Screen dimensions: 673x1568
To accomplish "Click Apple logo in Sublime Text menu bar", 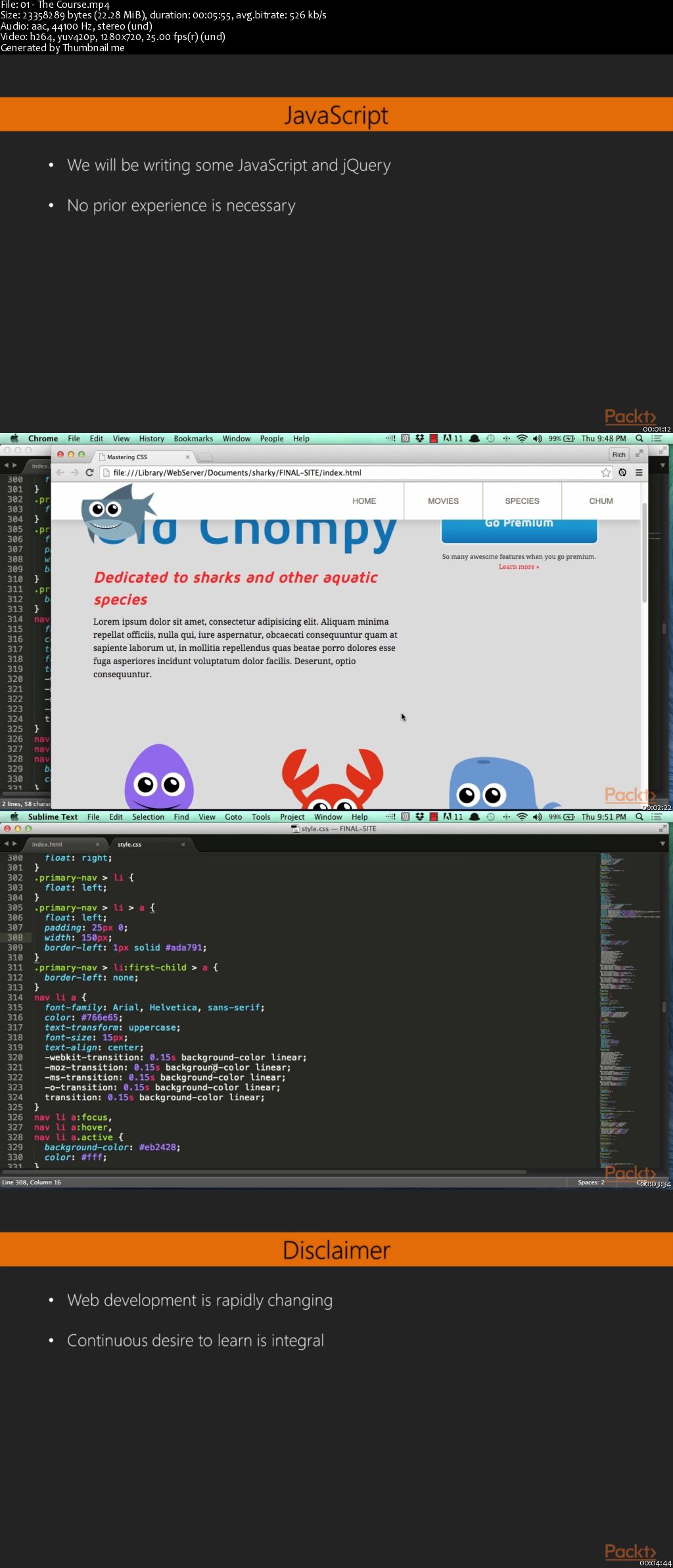I will click(14, 817).
